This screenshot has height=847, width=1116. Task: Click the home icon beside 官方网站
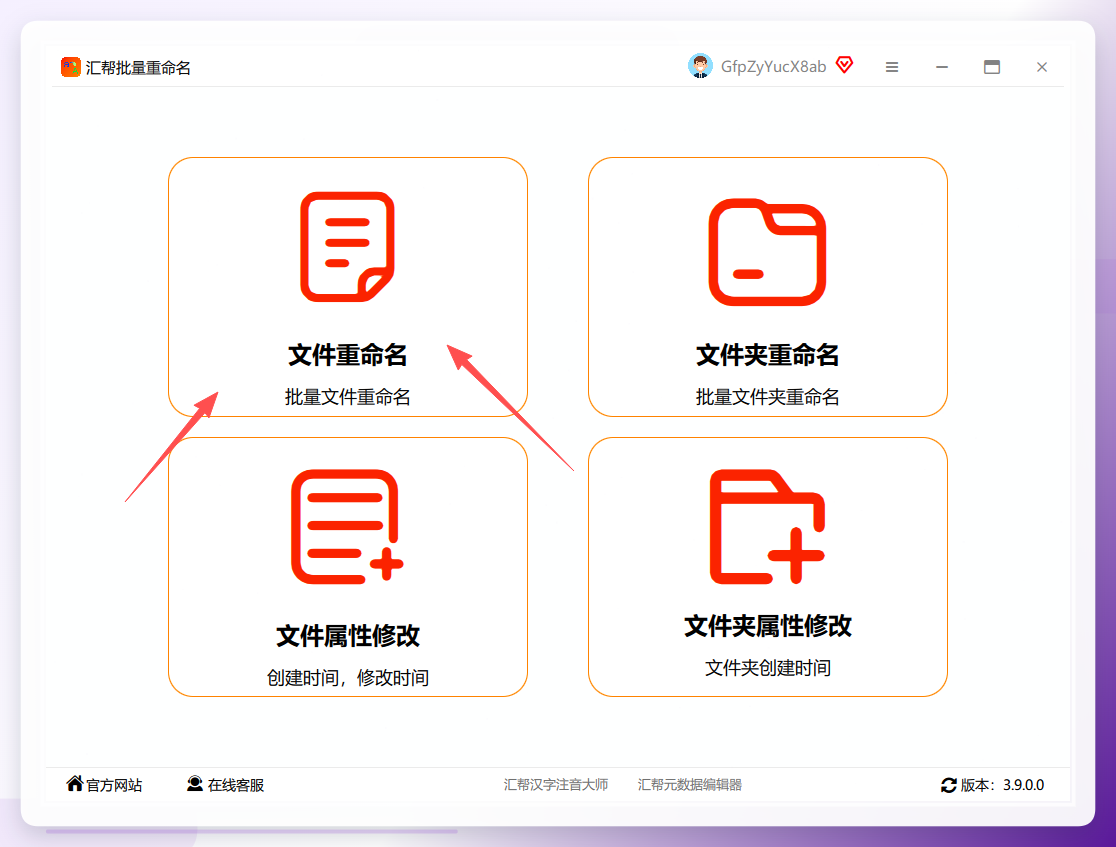[75, 784]
